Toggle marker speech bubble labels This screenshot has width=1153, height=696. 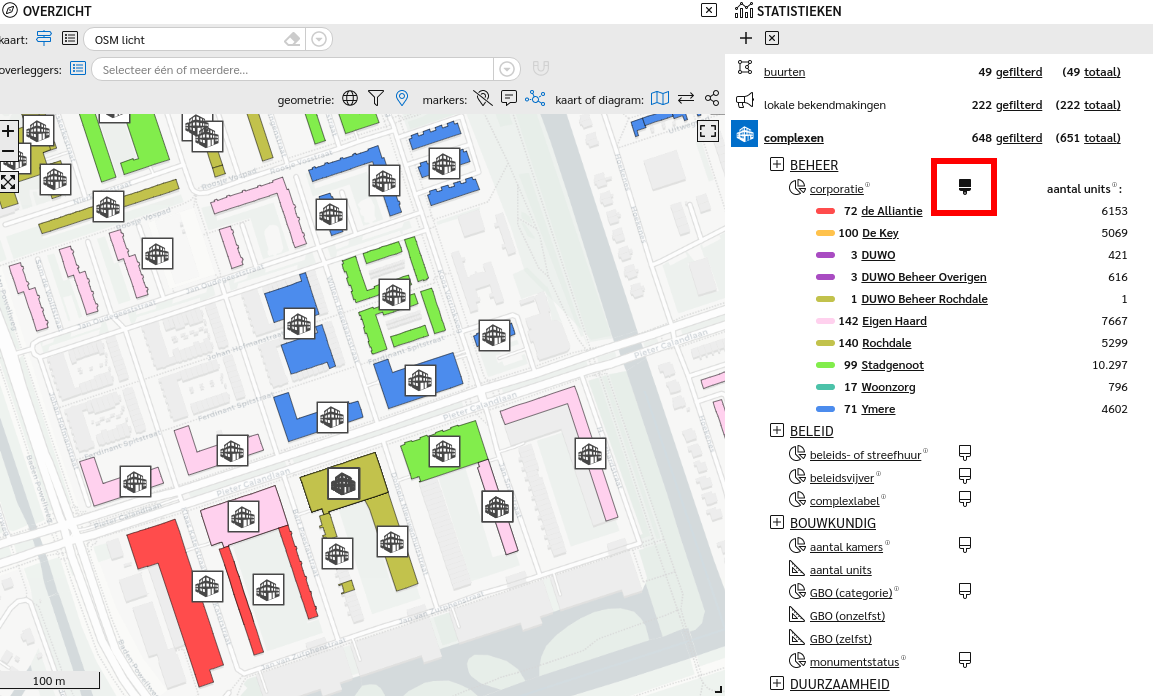[x=508, y=98]
